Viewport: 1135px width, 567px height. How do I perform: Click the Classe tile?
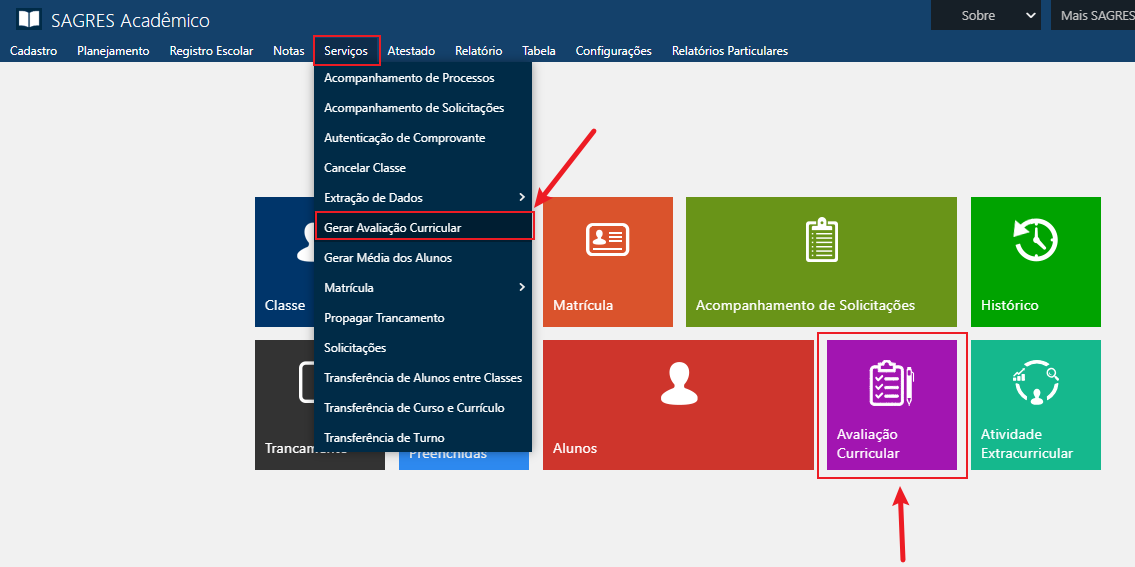(x=285, y=262)
